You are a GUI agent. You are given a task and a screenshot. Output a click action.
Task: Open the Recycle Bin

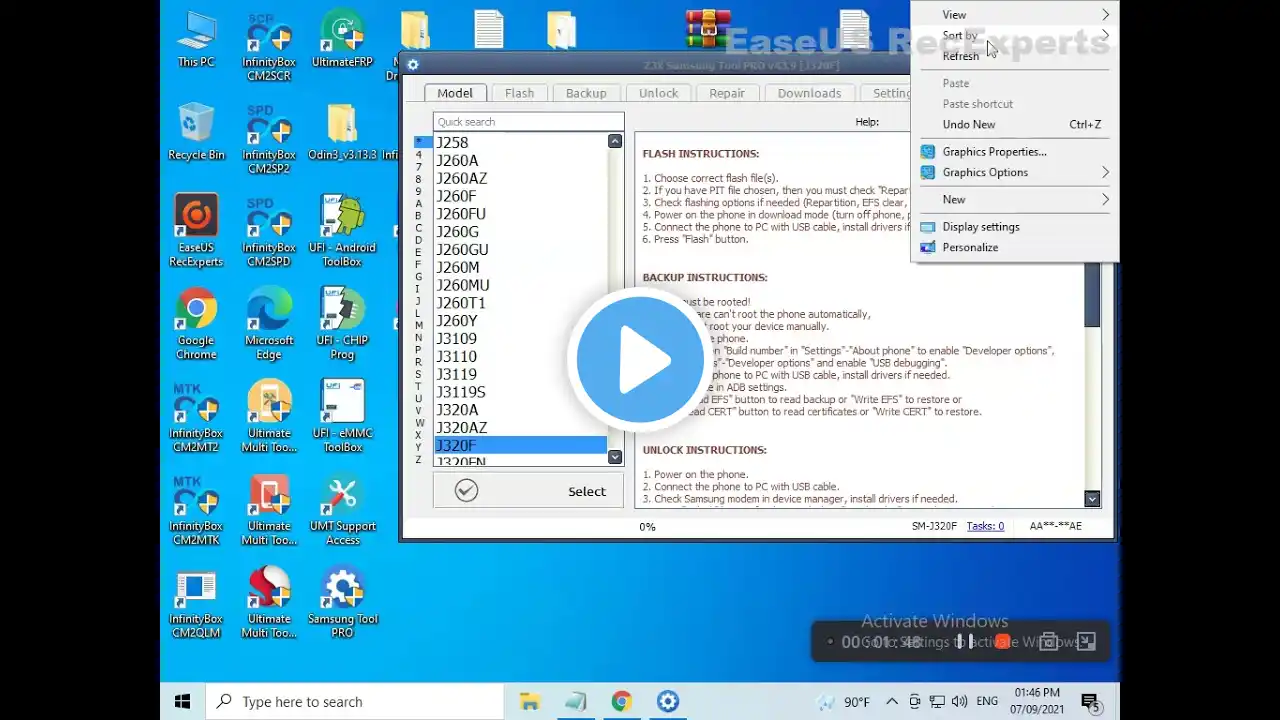196,133
